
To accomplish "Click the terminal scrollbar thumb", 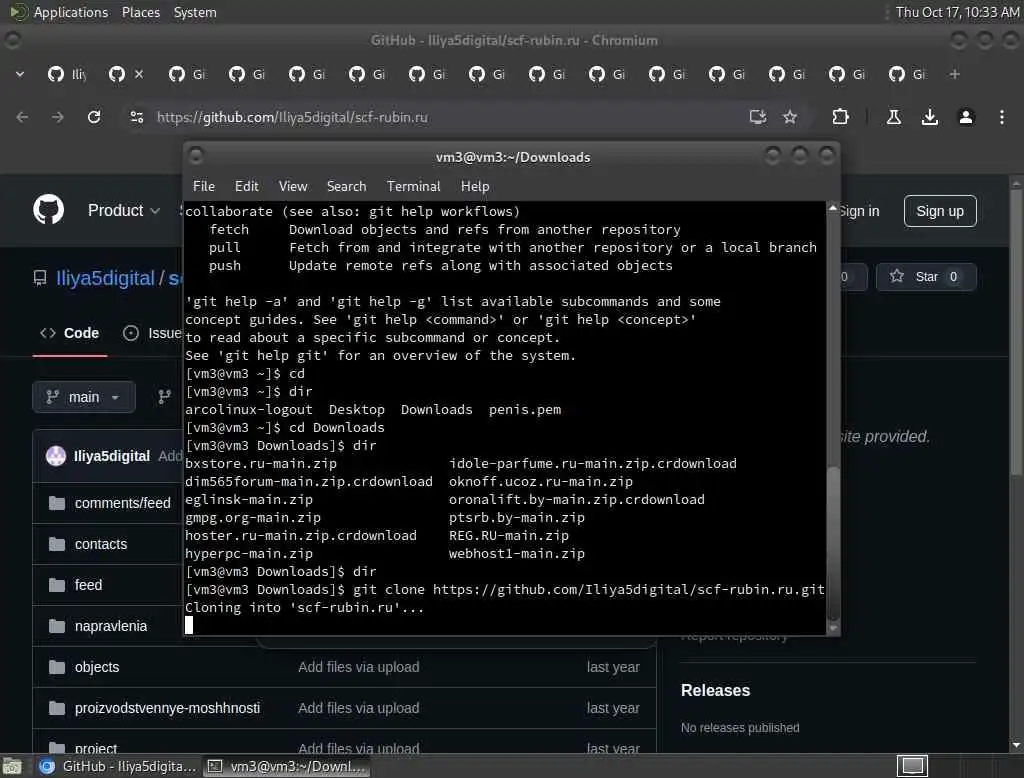I will (x=833, y=542).
